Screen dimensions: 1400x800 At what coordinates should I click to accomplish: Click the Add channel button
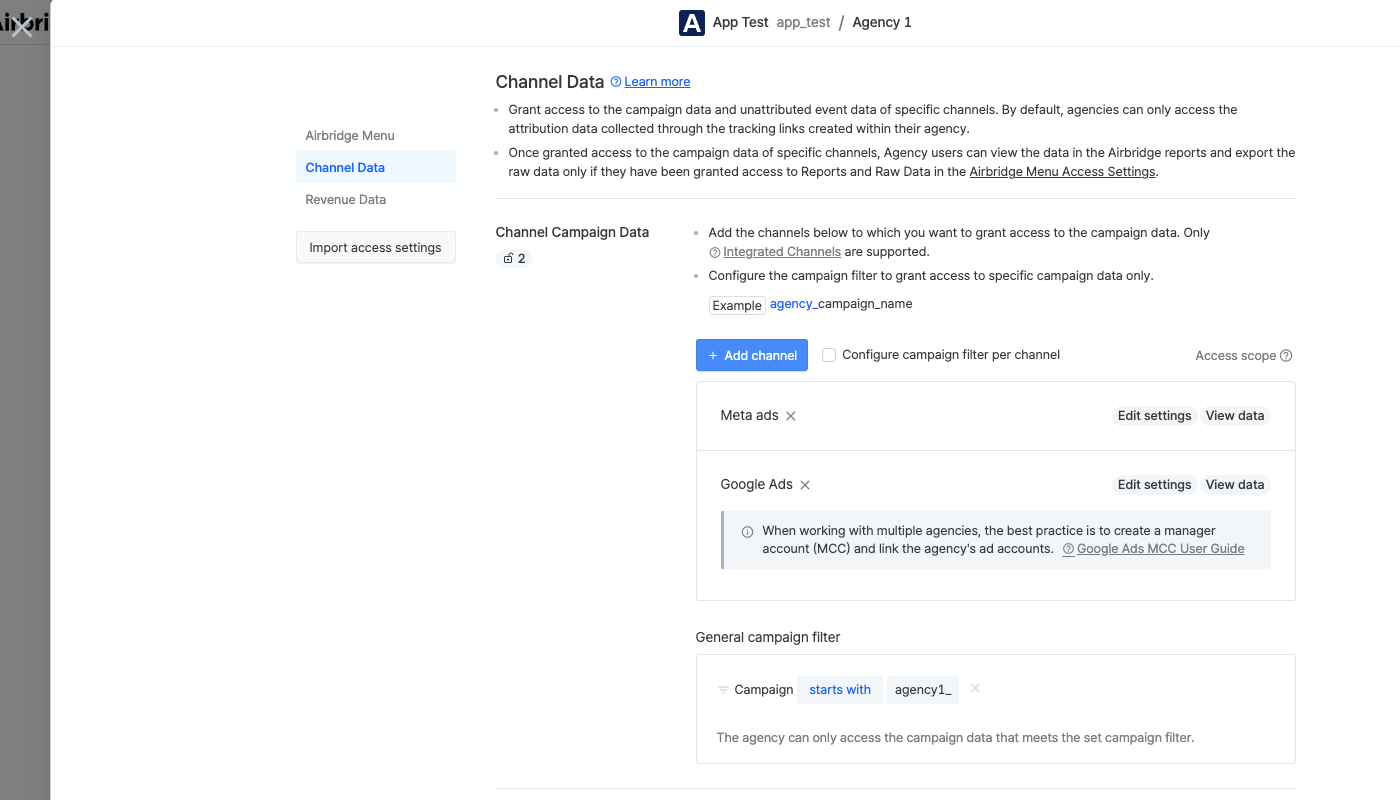click(x=752, y=355)
